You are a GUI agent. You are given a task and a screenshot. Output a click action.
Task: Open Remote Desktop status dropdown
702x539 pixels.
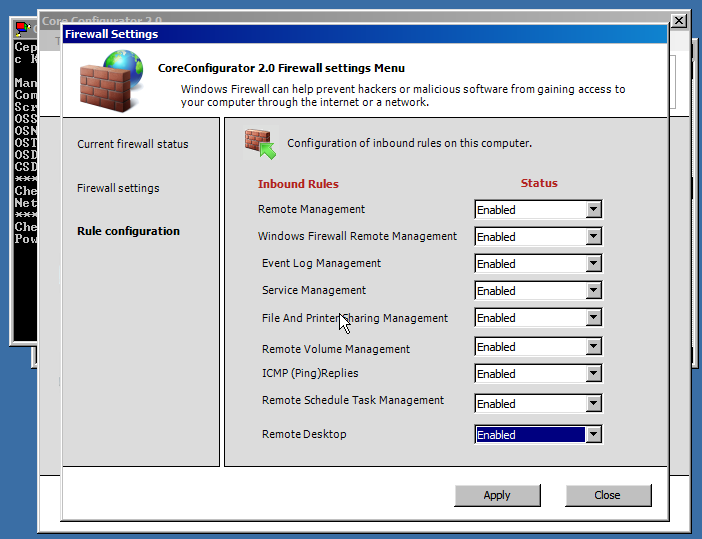click(594, 434)
